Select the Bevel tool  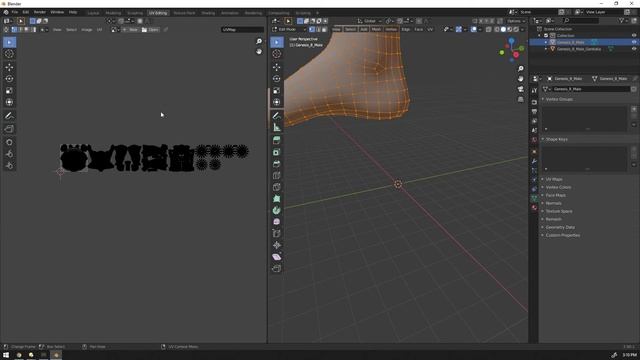click(x=277, y=164)
